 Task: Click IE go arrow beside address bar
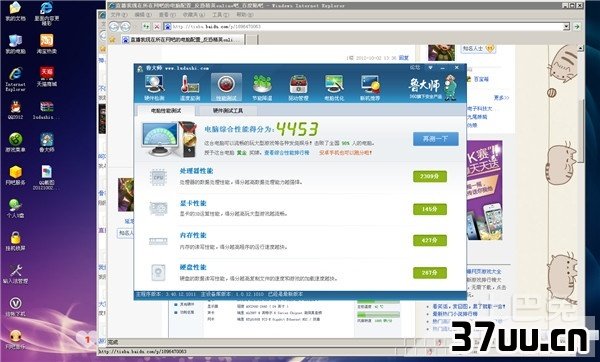577,26
